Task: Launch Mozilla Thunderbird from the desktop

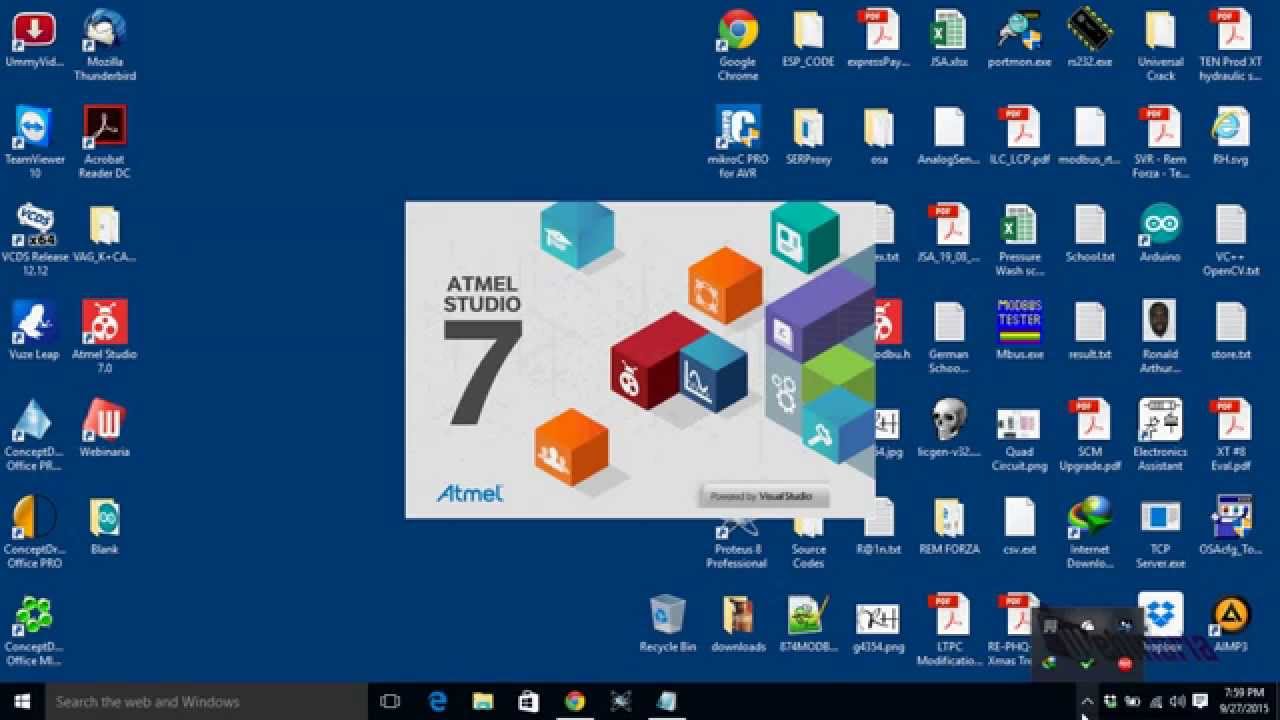Action: pos(104,46)
